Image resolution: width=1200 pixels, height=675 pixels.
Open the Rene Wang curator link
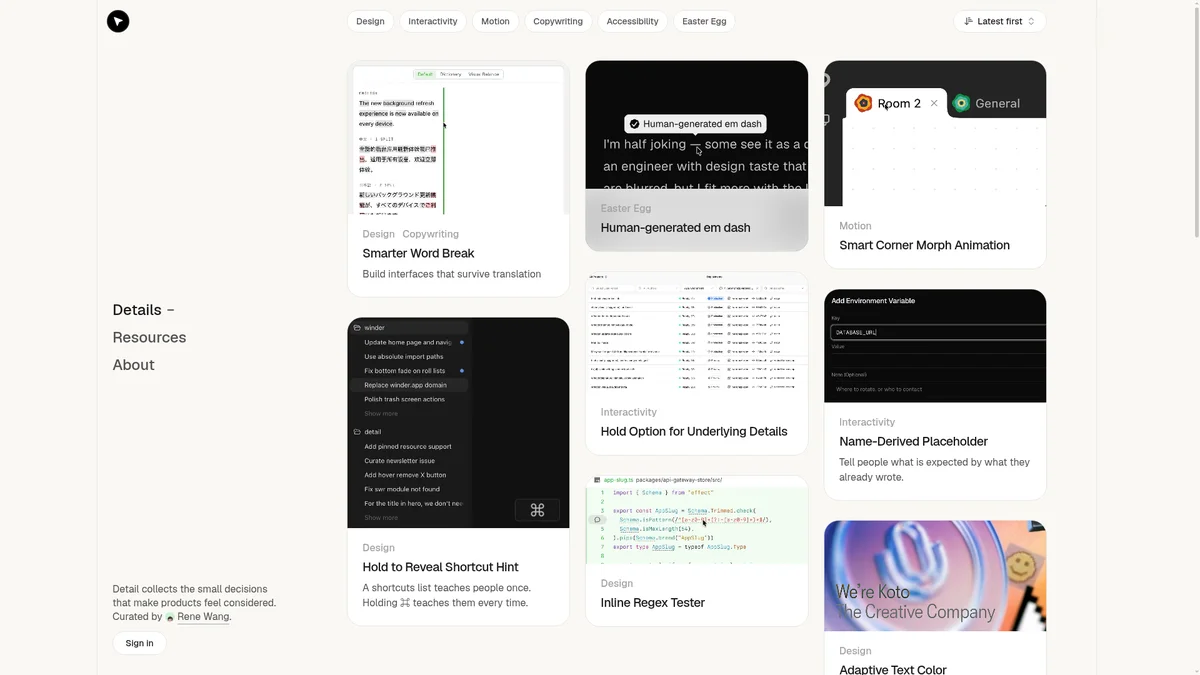click(203, 617)
